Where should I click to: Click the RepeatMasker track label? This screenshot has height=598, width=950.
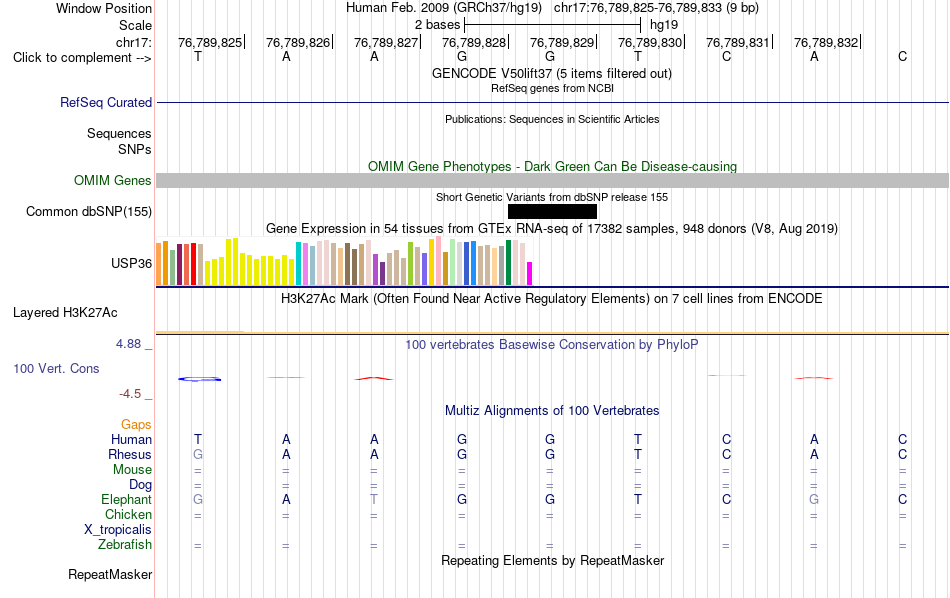110,574
